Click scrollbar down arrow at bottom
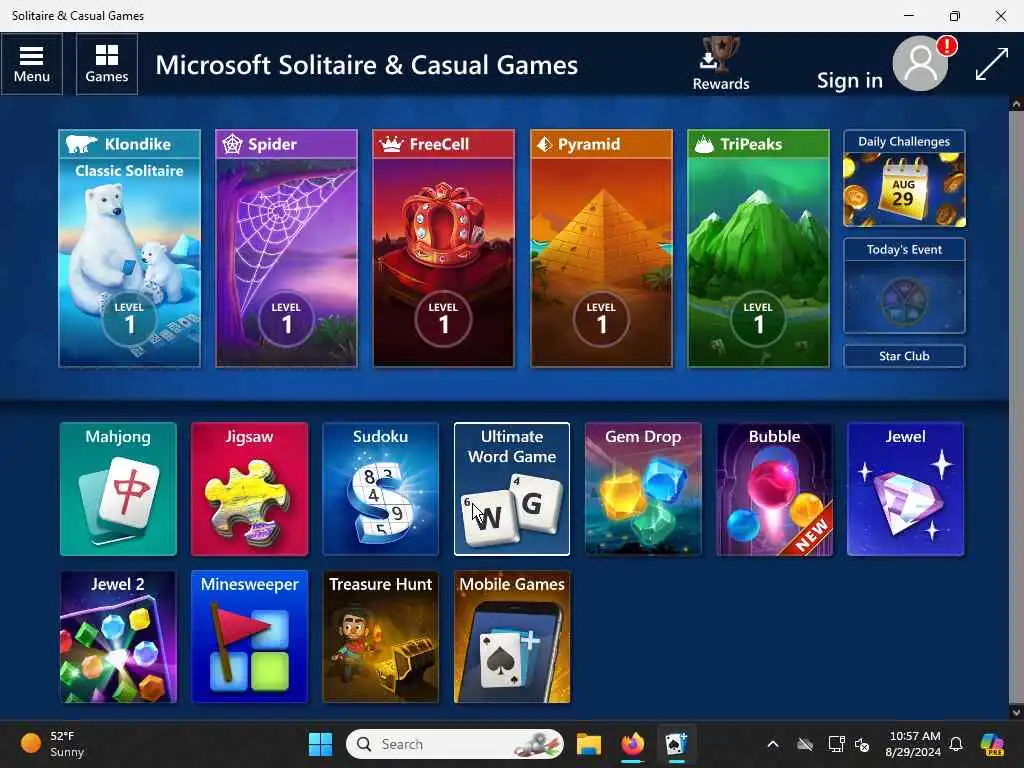 click(1016, 712)
